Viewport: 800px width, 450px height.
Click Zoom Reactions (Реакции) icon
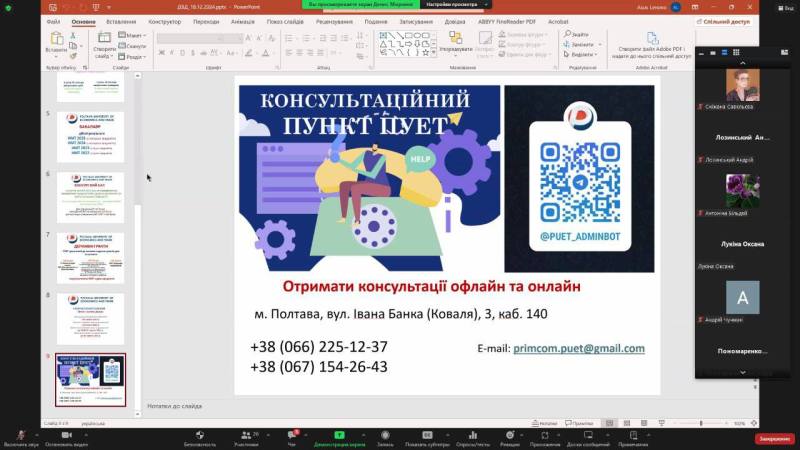510,436
